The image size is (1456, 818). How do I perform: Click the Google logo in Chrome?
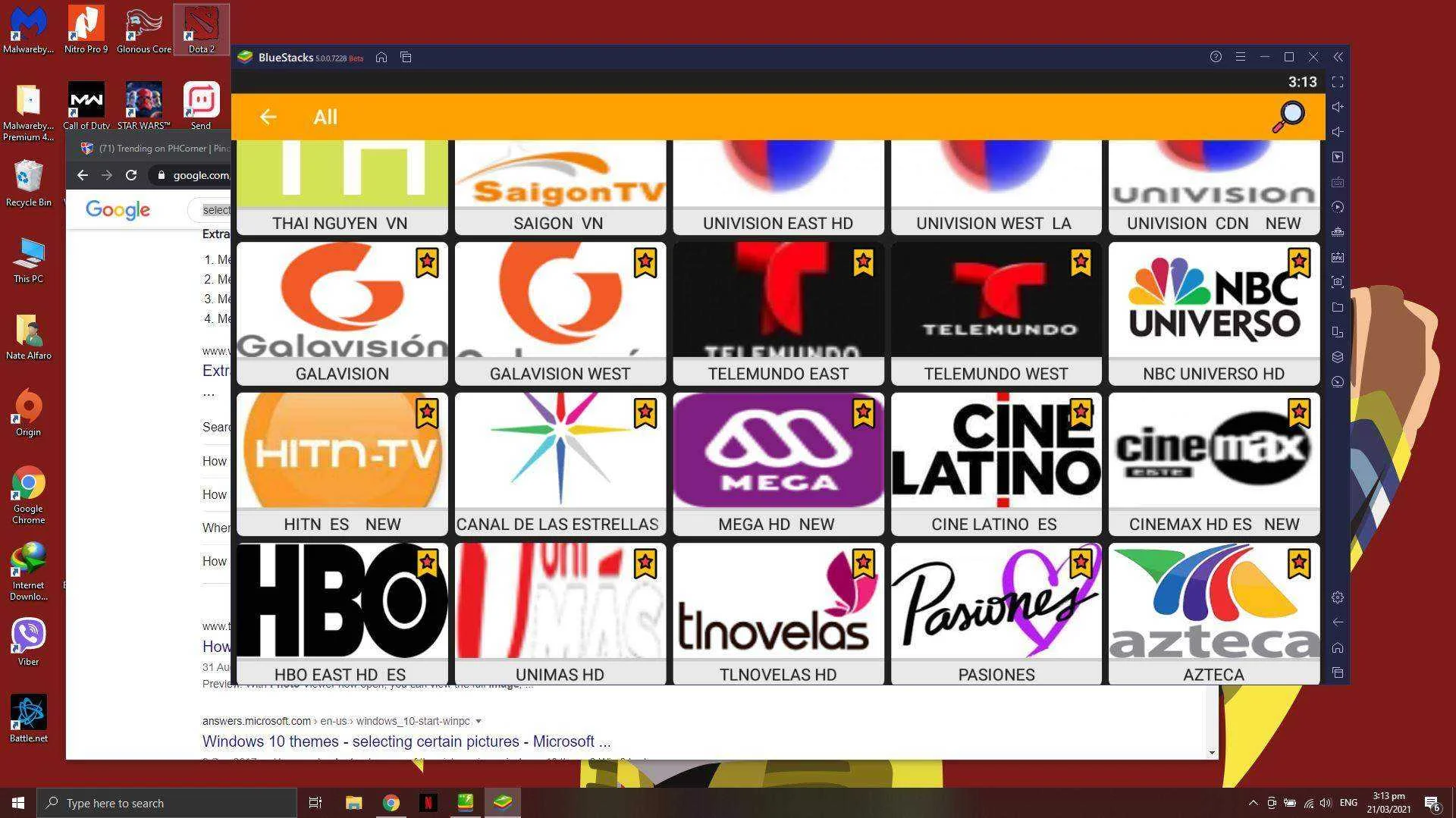click(118, 210)
